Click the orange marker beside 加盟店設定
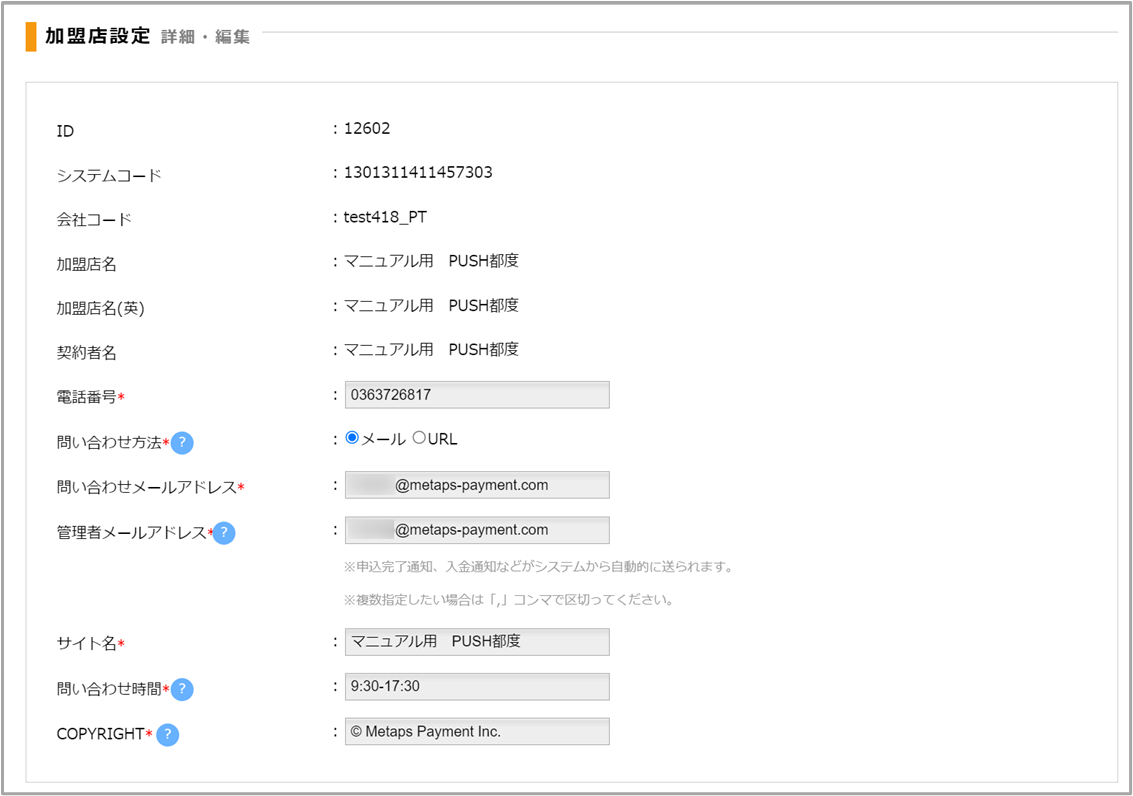 (31, 36)
